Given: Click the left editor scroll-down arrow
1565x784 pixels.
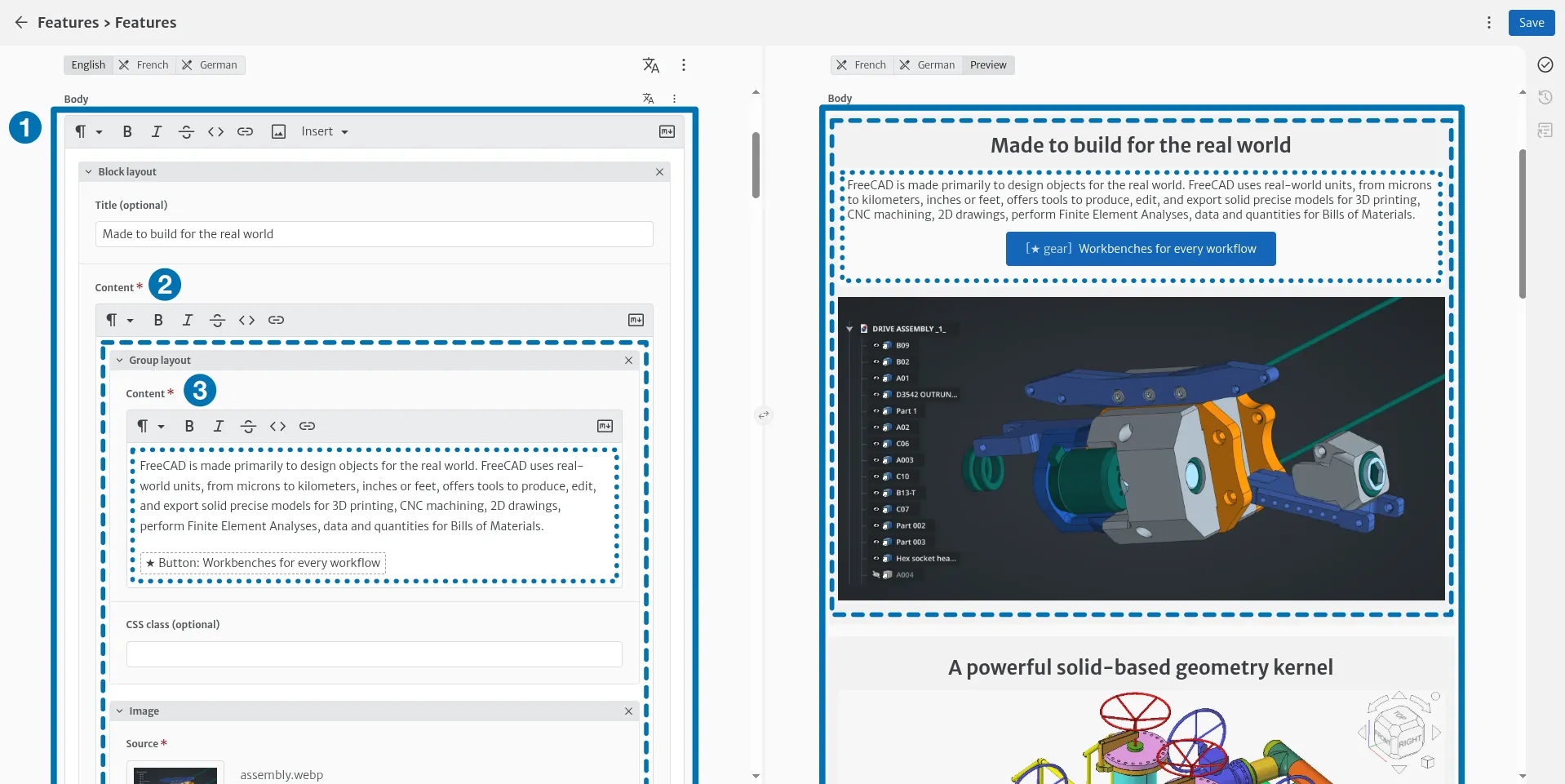Looking at the screenshot, I should [x=756, y=777].
